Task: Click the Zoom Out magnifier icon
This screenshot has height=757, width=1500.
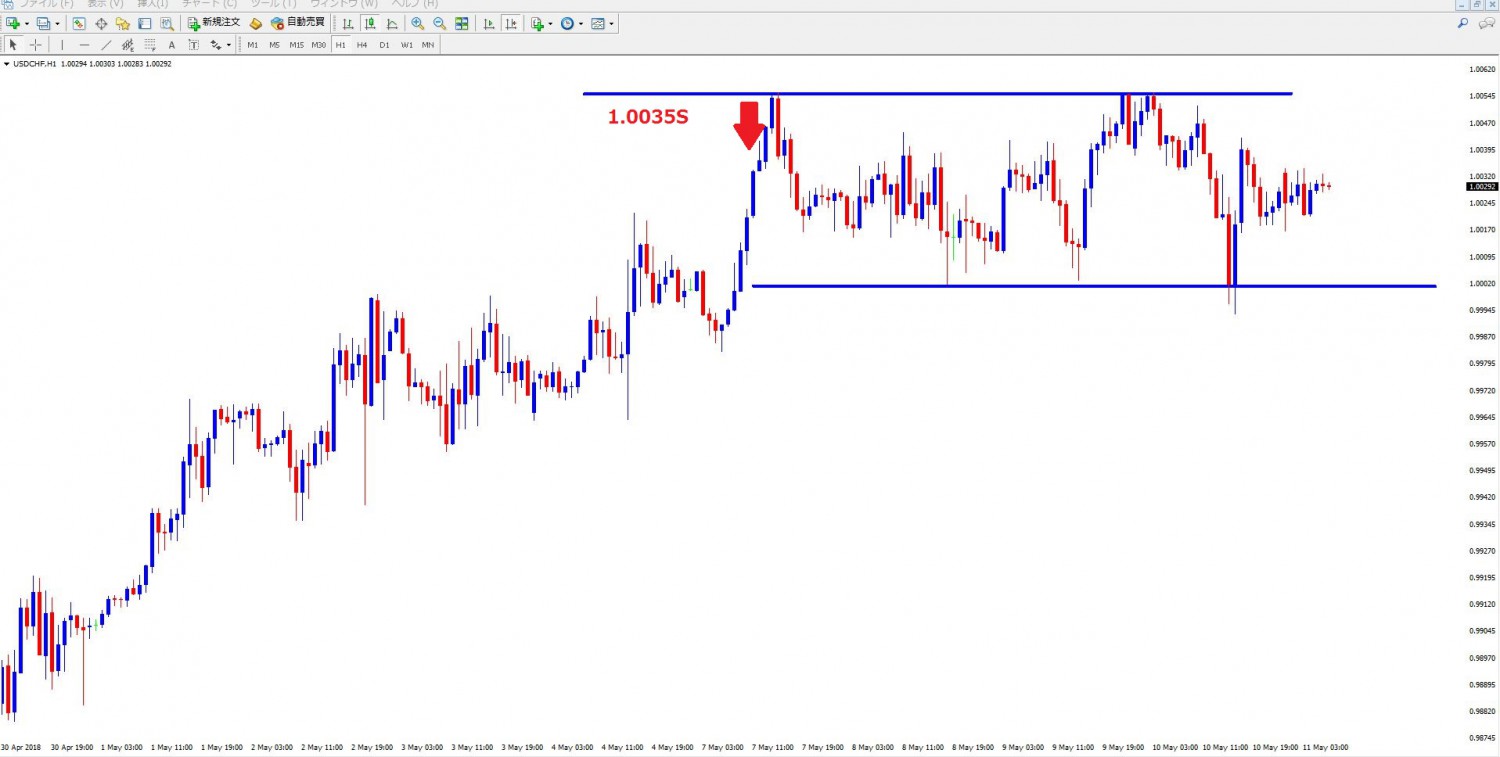Action: pos(439,23)
